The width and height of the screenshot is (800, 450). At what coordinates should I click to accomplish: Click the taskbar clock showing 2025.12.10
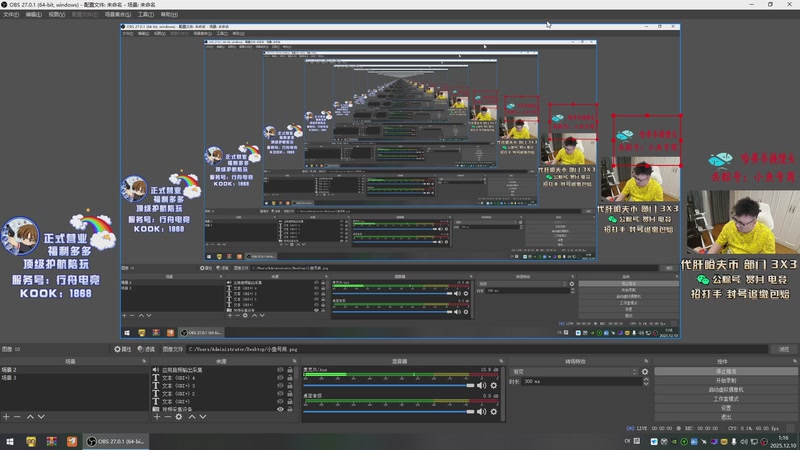pos(783,441)
